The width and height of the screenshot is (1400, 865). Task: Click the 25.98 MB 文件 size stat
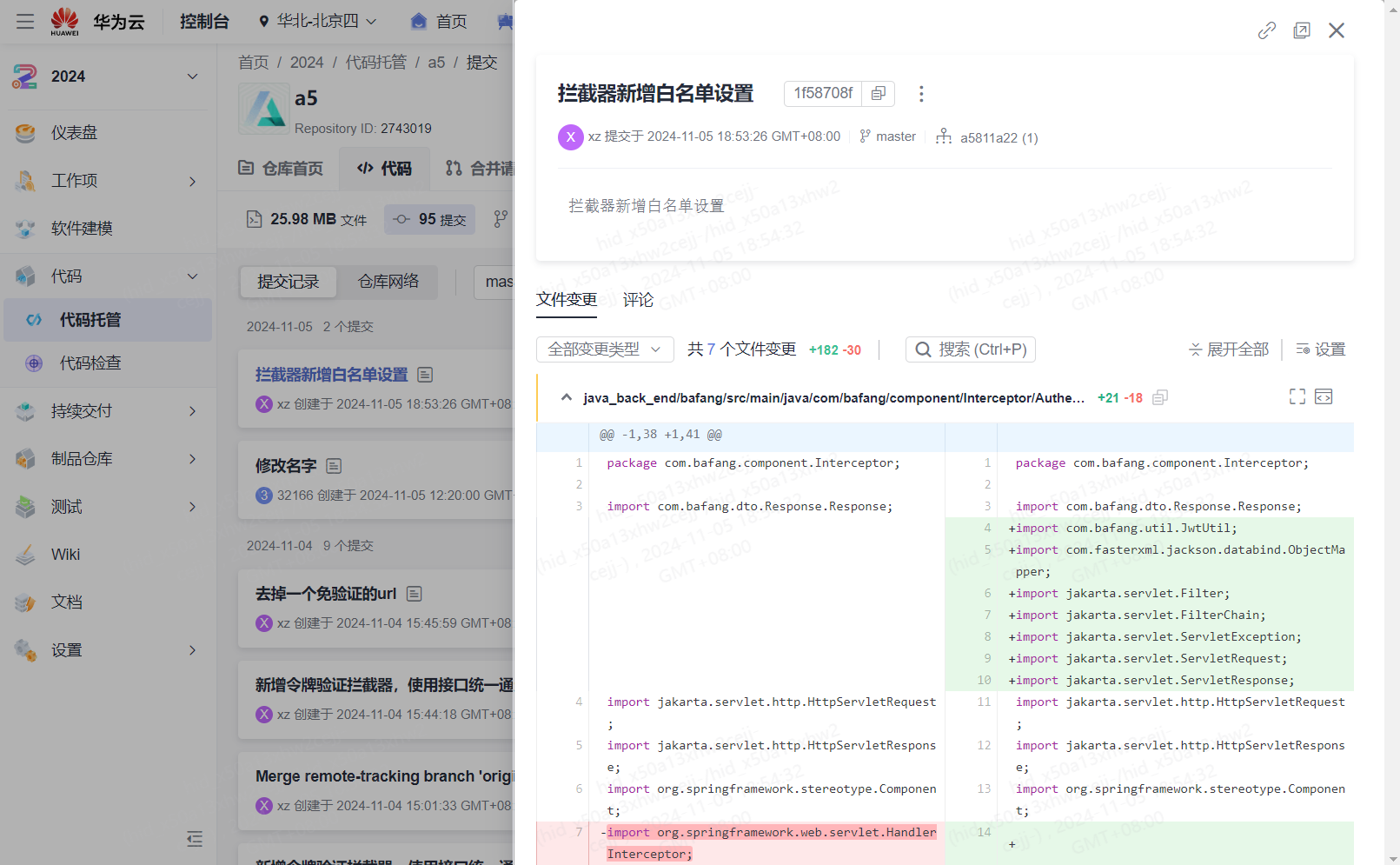[308, 219]
